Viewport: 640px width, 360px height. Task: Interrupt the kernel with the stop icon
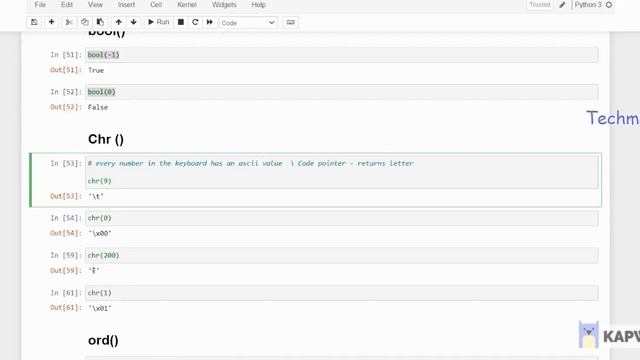point(181,22)
